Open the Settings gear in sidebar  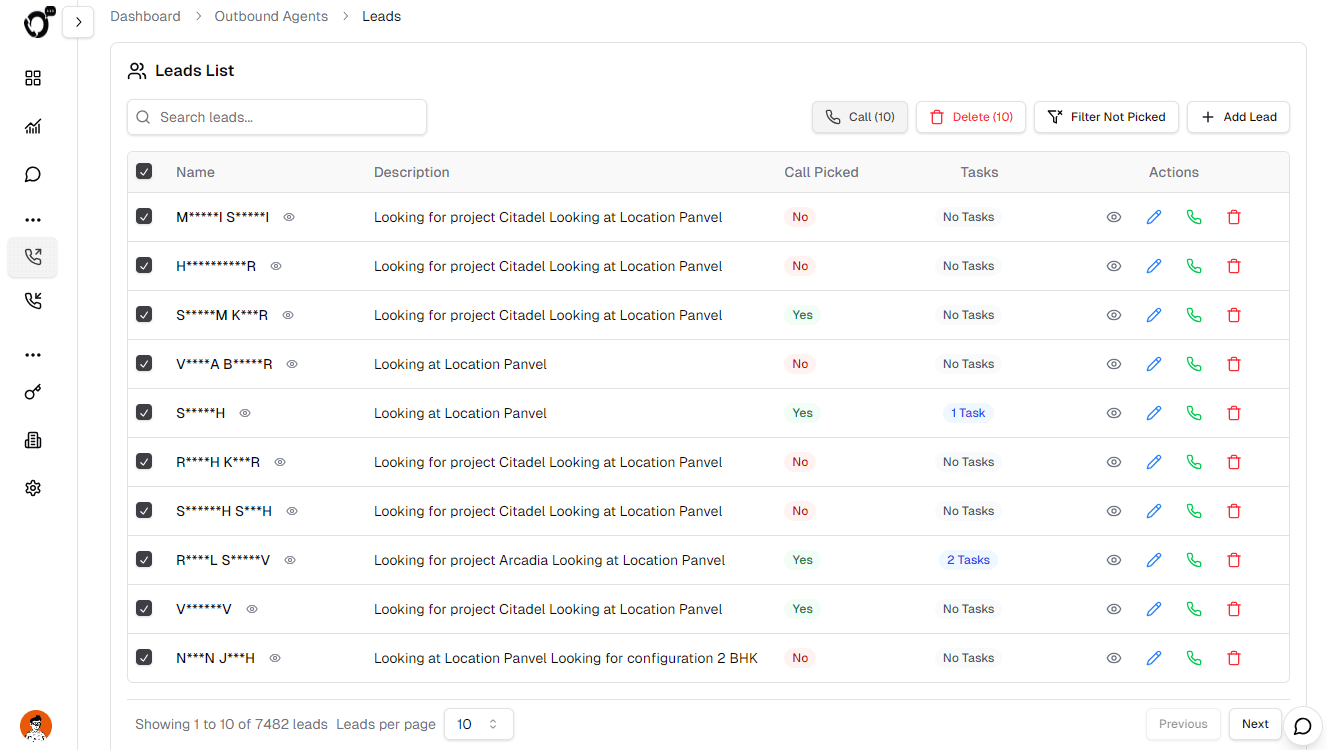[x=33, y=488]
